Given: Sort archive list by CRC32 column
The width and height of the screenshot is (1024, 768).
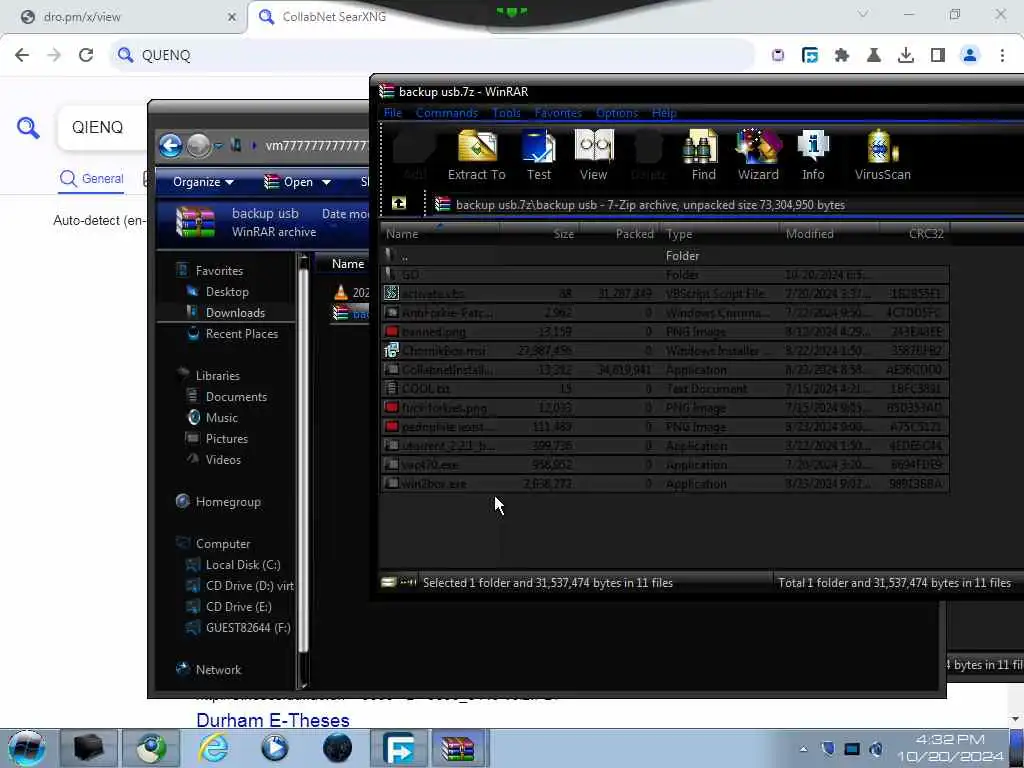Looking at the screenshot, I should point(914,234).
